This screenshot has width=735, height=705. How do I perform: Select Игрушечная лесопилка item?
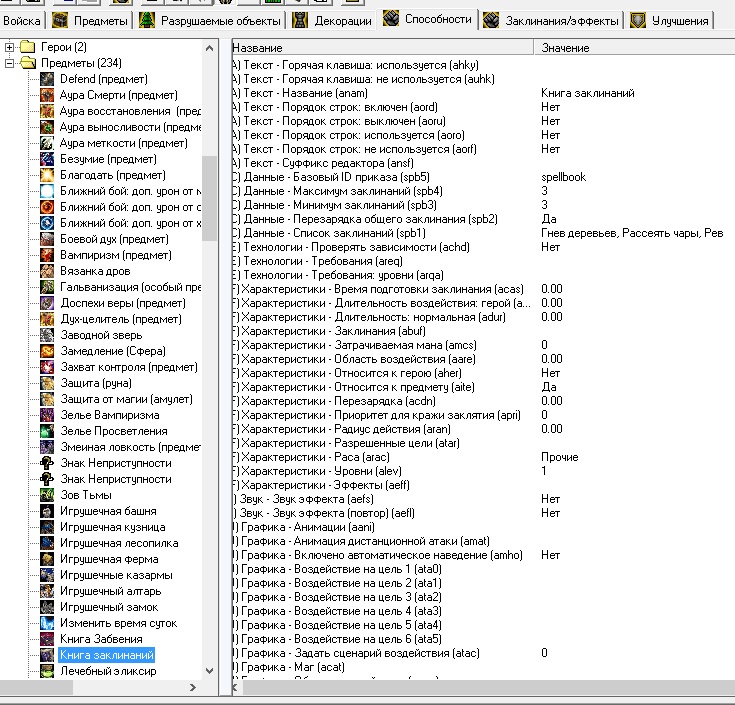[x=119, y=543]
